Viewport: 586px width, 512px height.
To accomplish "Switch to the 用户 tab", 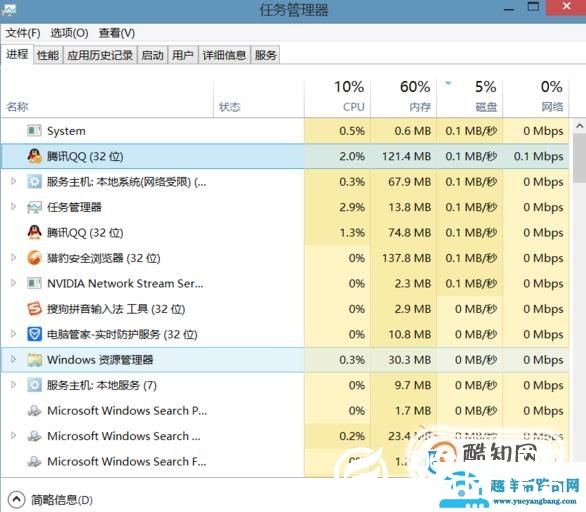I will 183,55.
